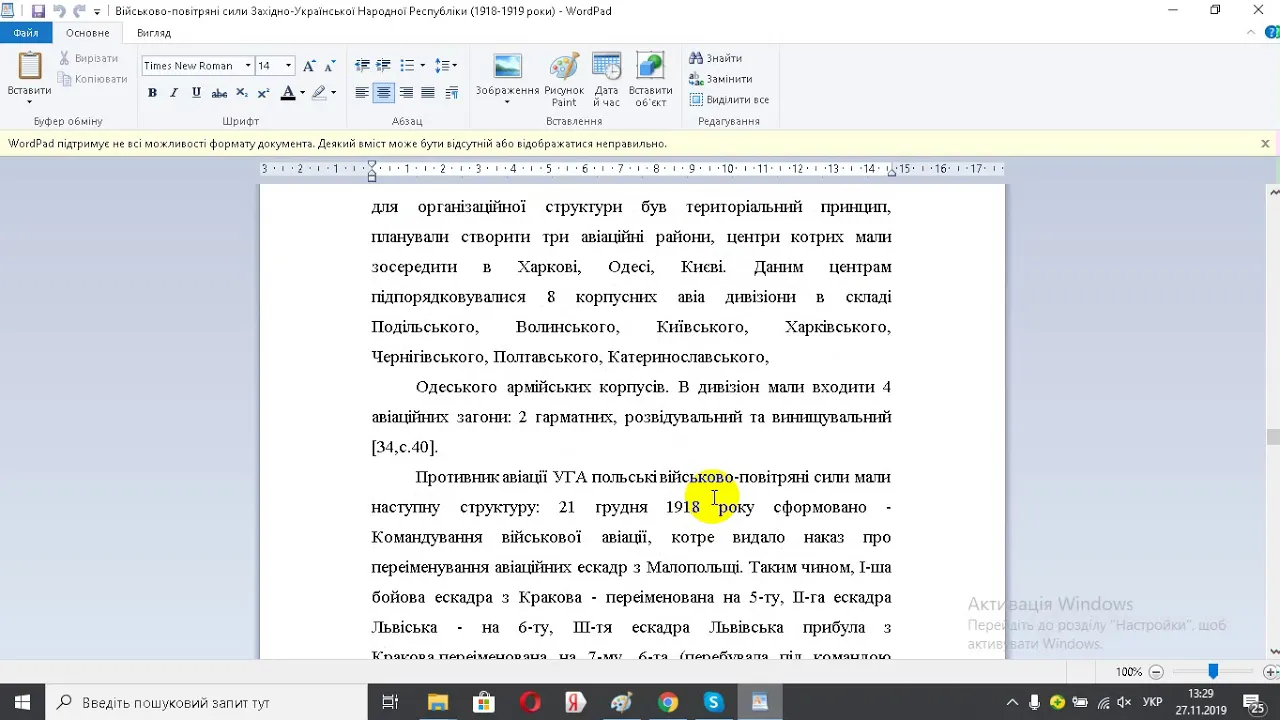The height and width of the screenshot is (720, 1280).
Task: Apply the current font text color
Action: 288,93
